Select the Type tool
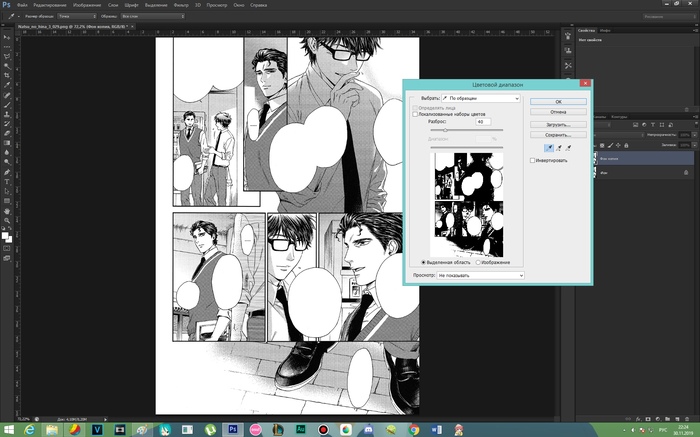This screenshot has height=437, width=700. [x=7, y=182]
